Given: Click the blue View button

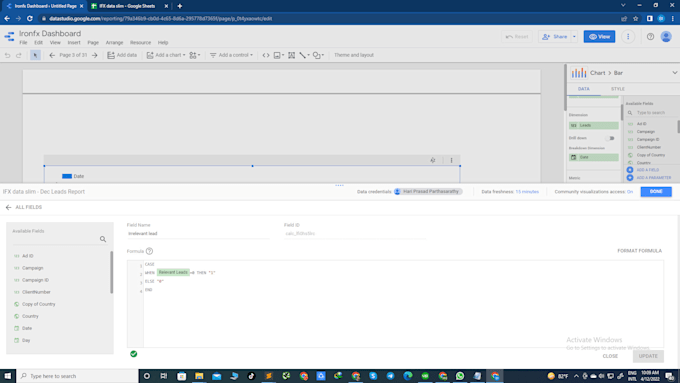Looking at the screenshot, I should (x=599, y=36).
